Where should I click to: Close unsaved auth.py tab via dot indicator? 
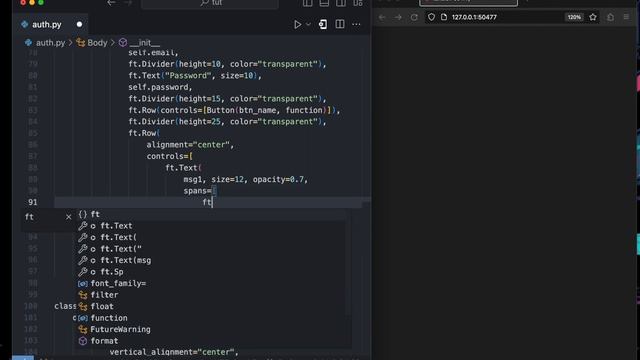79,24
